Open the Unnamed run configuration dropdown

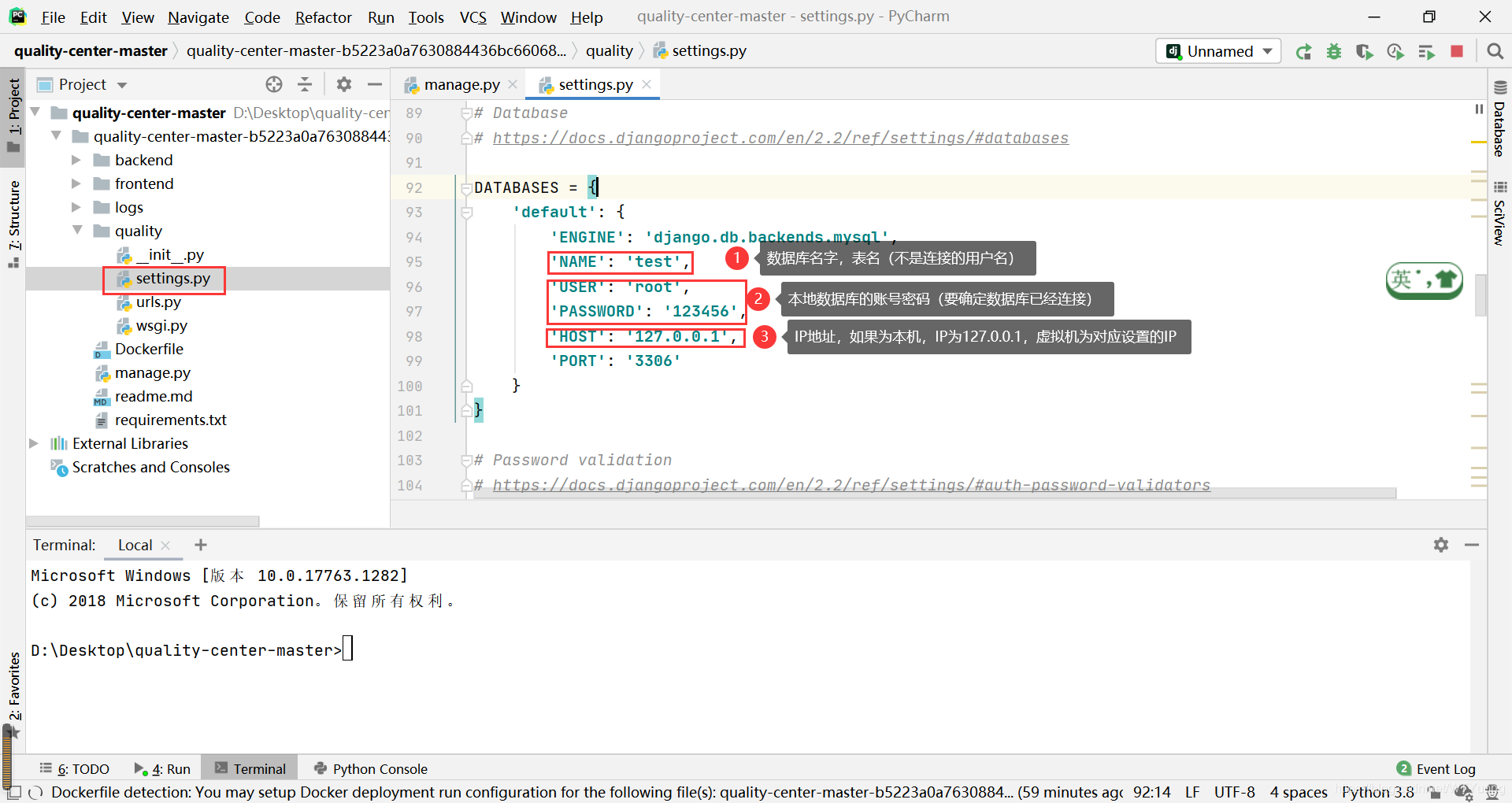[x=1218, y=51]
